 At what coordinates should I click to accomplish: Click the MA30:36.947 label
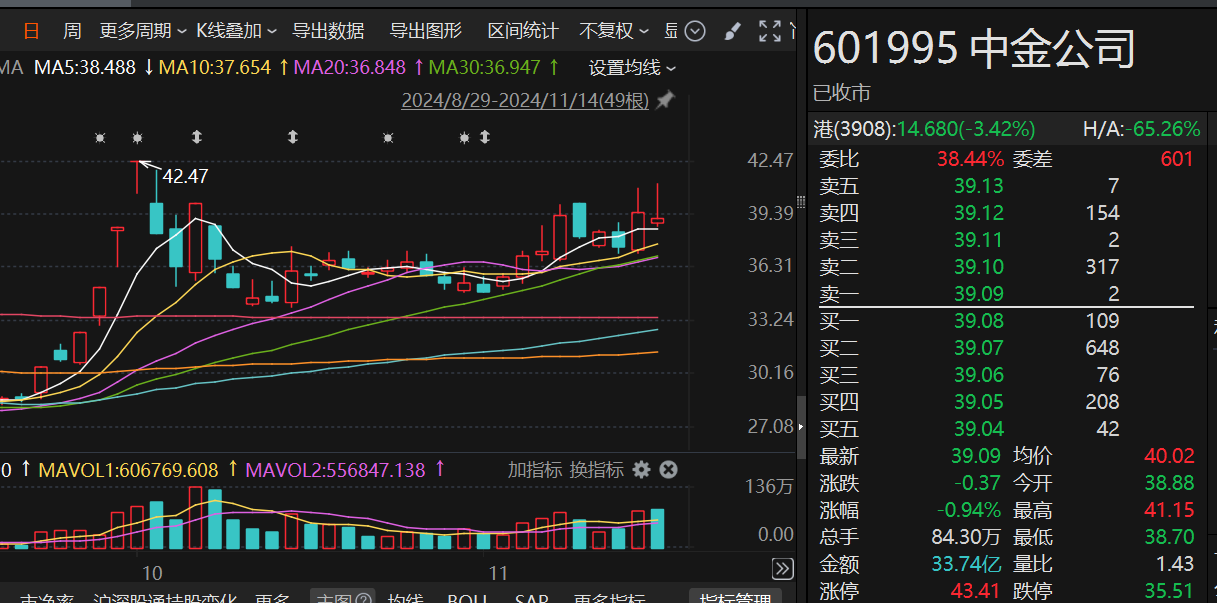pyautogui.click(x=485, y=69)
